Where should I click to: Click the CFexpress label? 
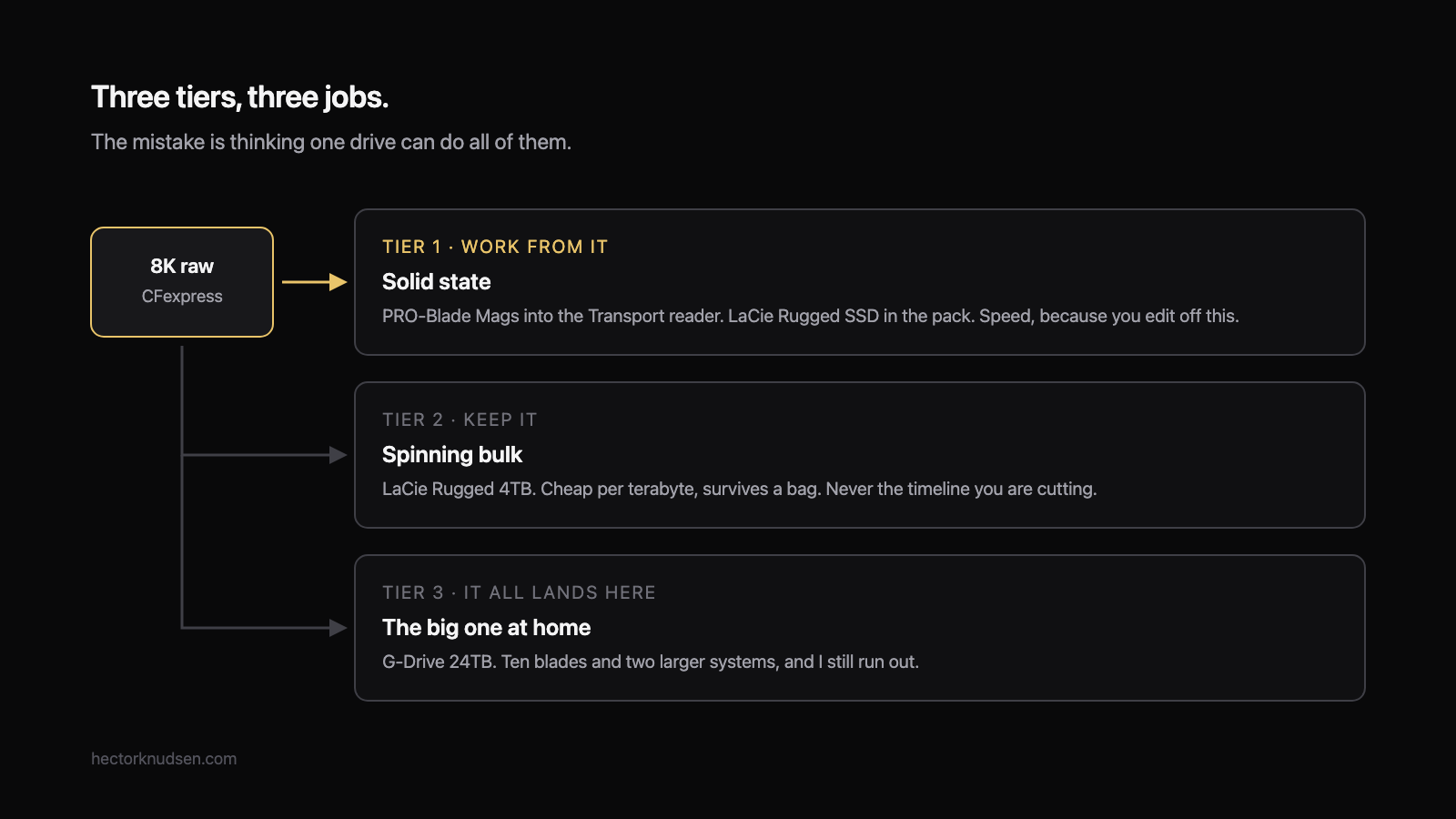click(182, 297)
